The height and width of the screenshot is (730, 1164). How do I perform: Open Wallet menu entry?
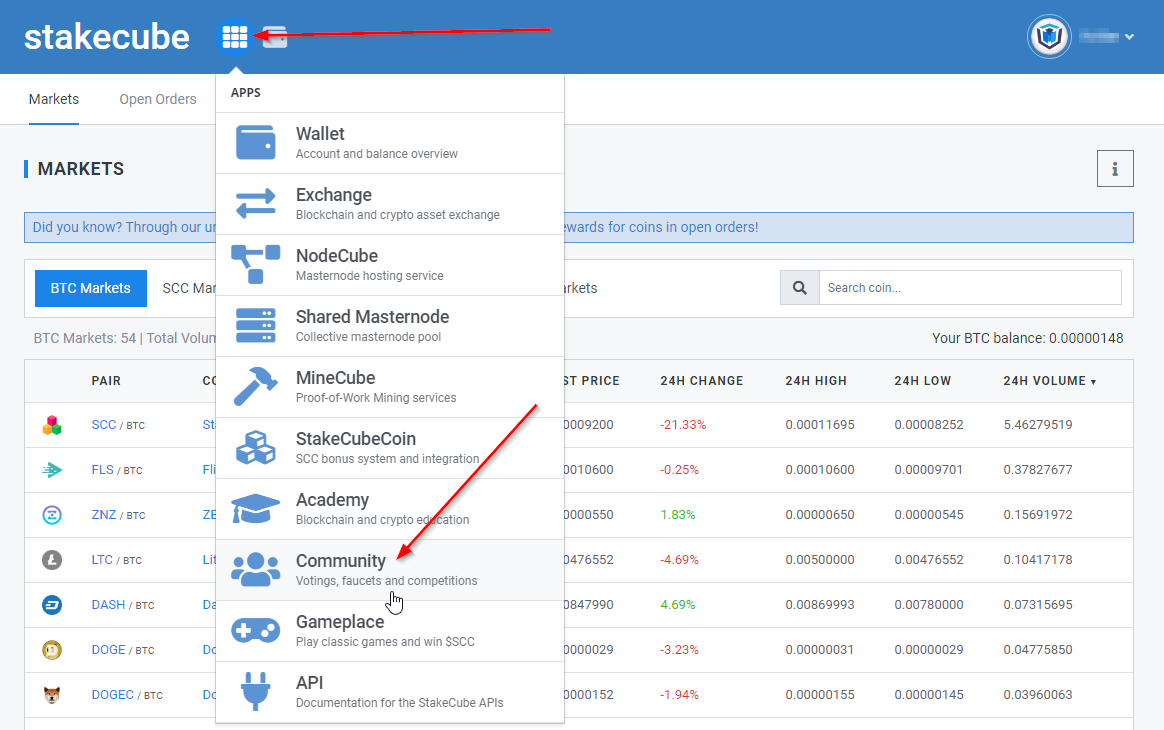tap(390, 143)
